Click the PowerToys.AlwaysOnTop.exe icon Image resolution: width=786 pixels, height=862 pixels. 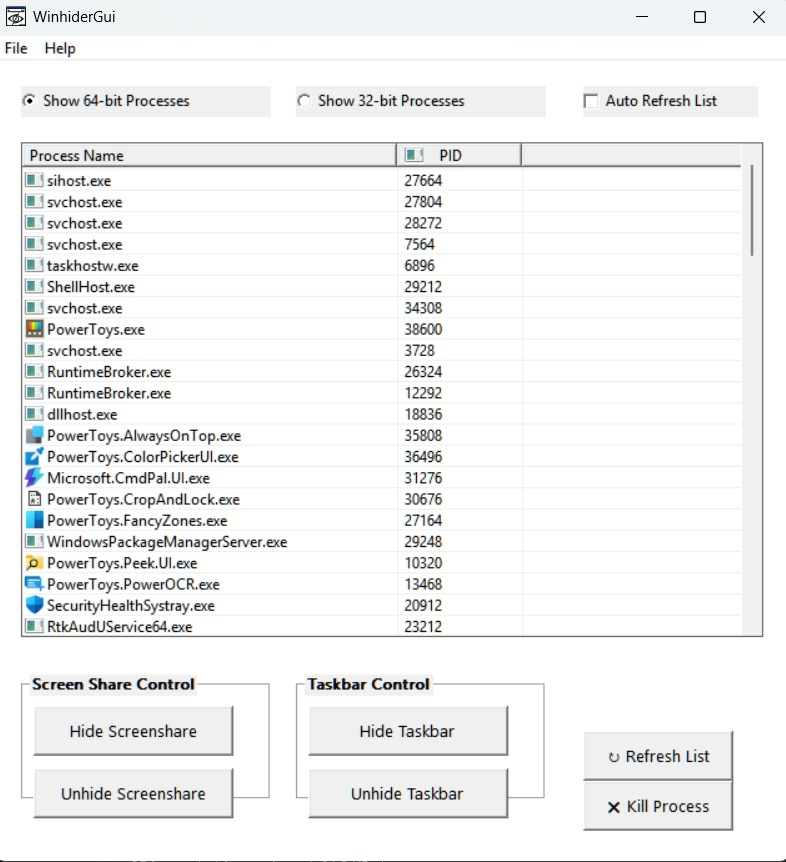pos(34,435)
